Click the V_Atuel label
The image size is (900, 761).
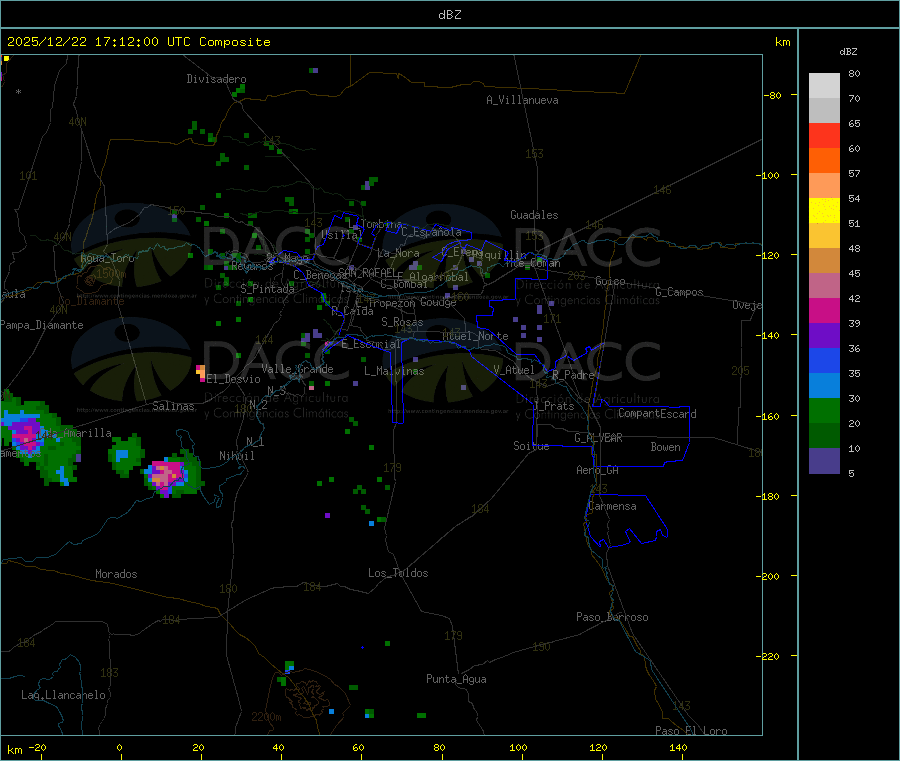tap(514, 370)
